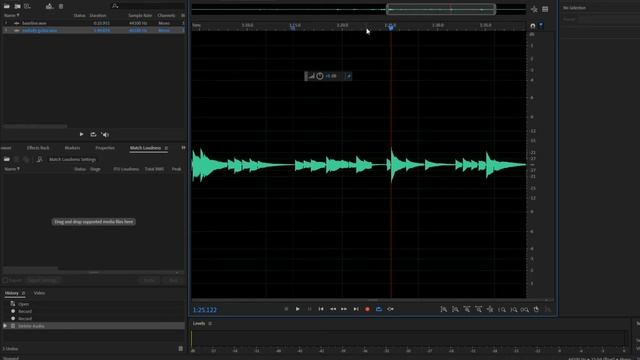Click Zoom Out Full icon
Viewport: 640px width, 360px height.
click(490, 309)
